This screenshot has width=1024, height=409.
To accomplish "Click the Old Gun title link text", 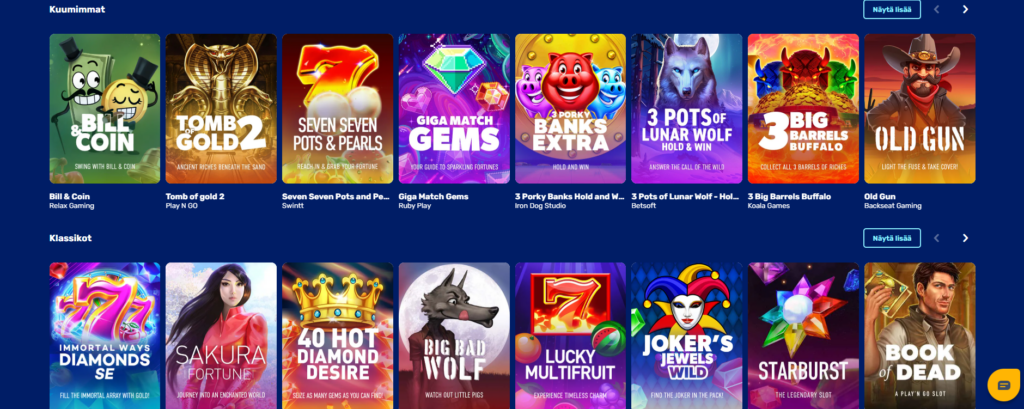I will [x=880, y=196].
